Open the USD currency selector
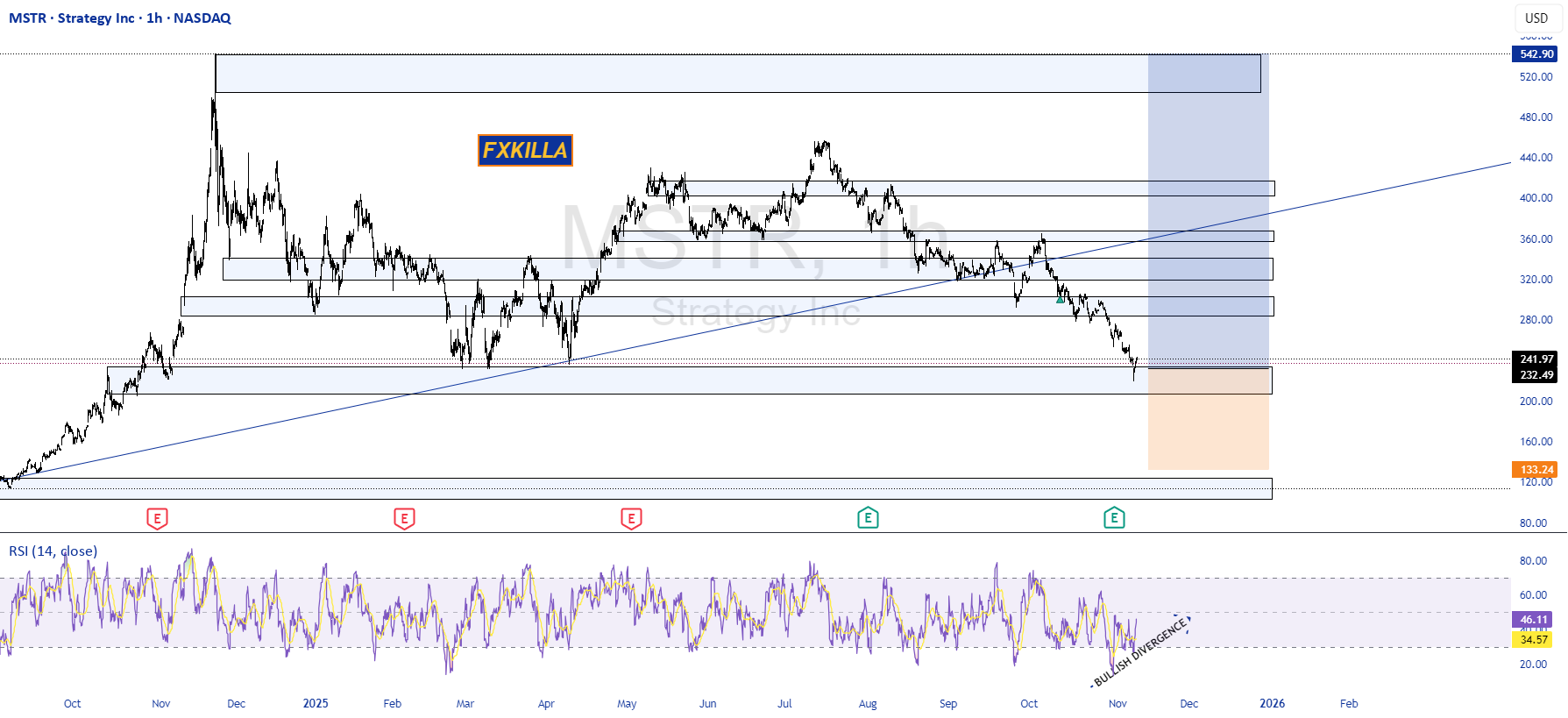Viewport: 1568px width, 718px height. pos(1536,18)
